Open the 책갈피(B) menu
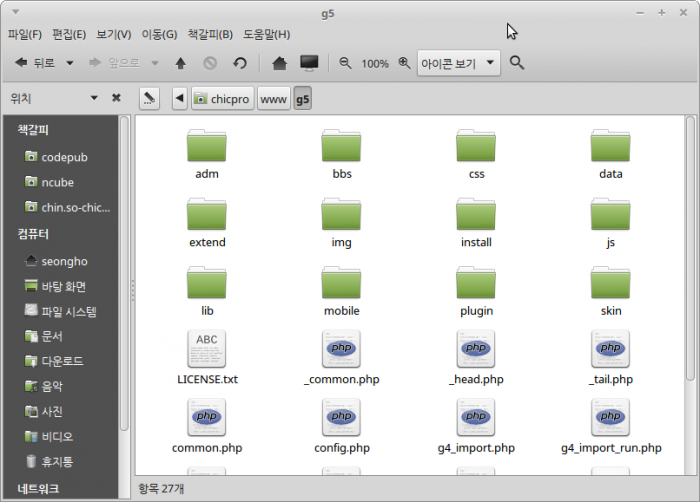 pyautogui.click(x=210, y=34)
